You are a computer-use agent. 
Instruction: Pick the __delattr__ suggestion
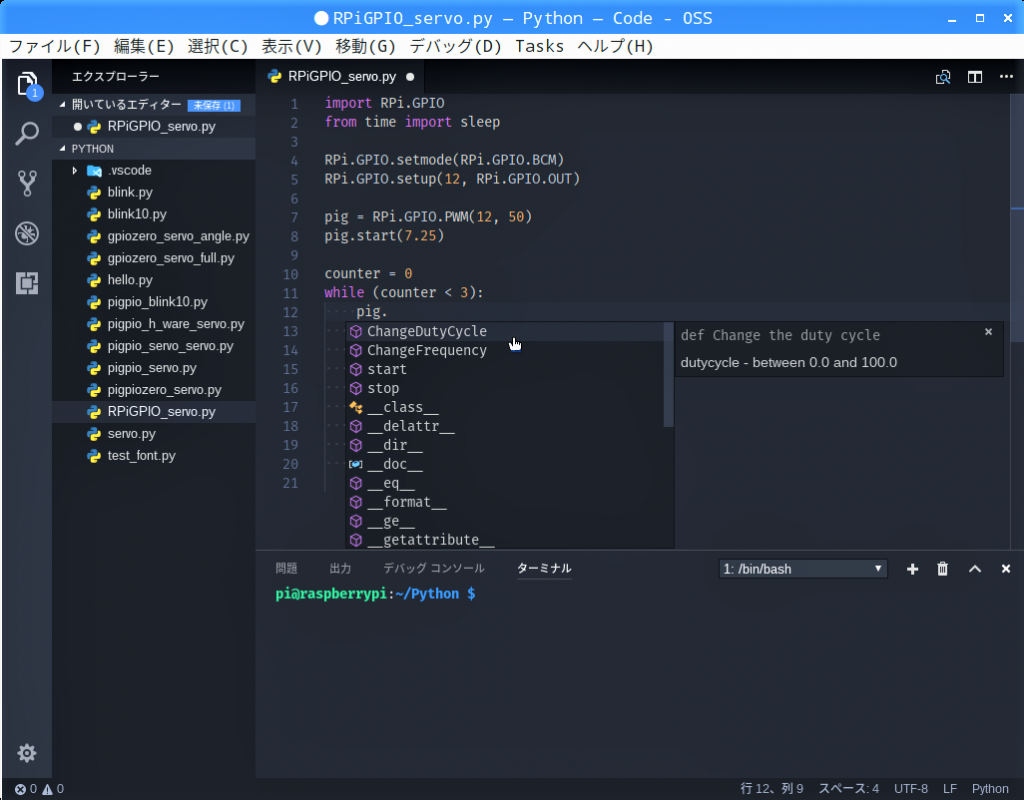pos(504,426)
